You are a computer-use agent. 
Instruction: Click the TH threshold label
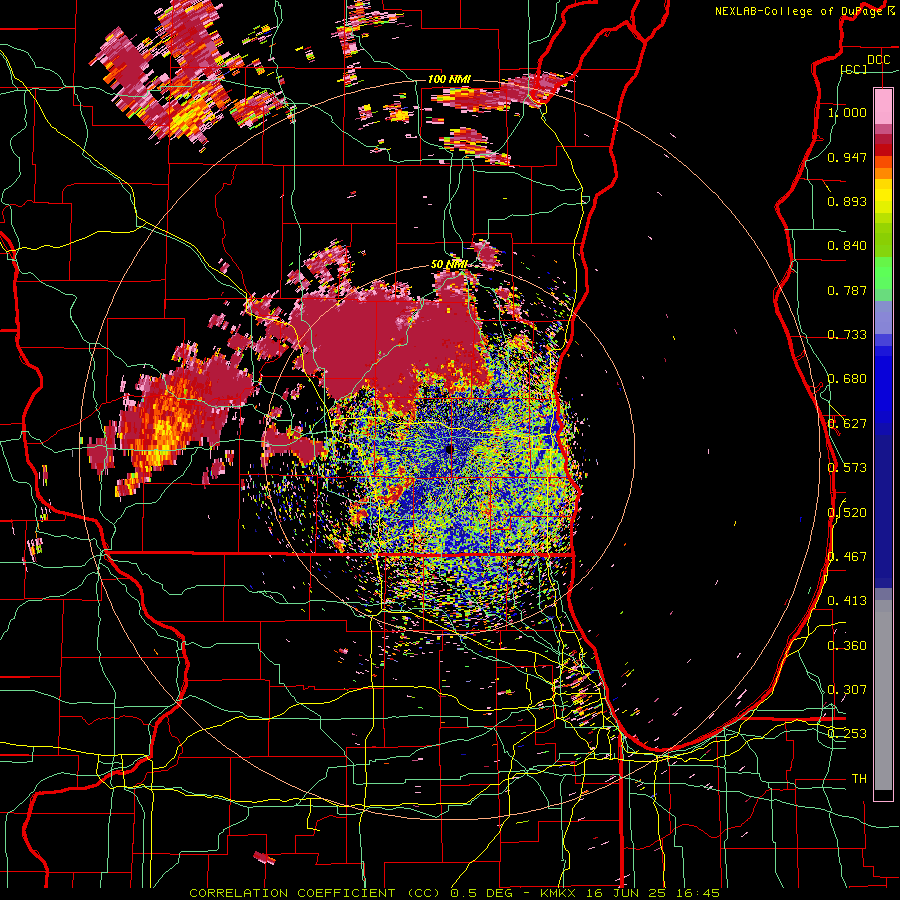click(x=859, y=778)
